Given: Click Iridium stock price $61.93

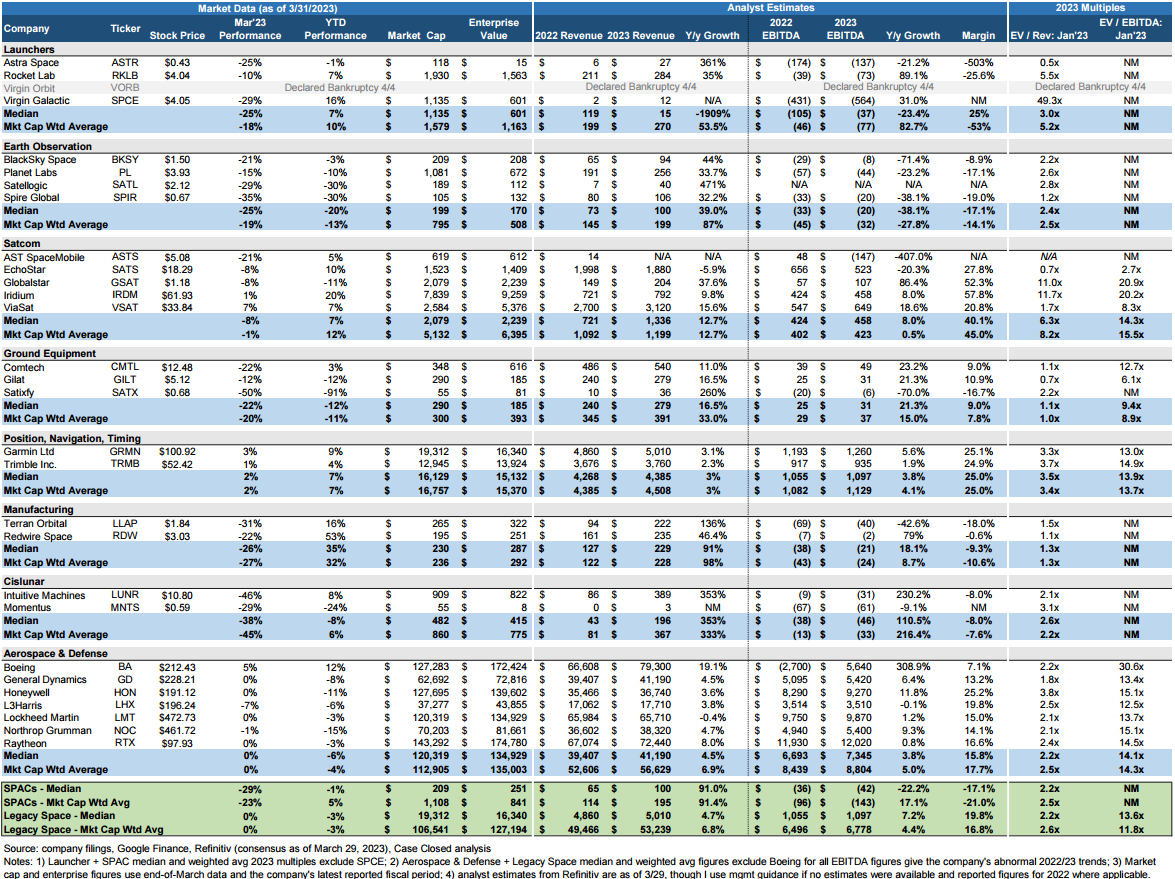Looking at the screenshot, I should point(177,295).
